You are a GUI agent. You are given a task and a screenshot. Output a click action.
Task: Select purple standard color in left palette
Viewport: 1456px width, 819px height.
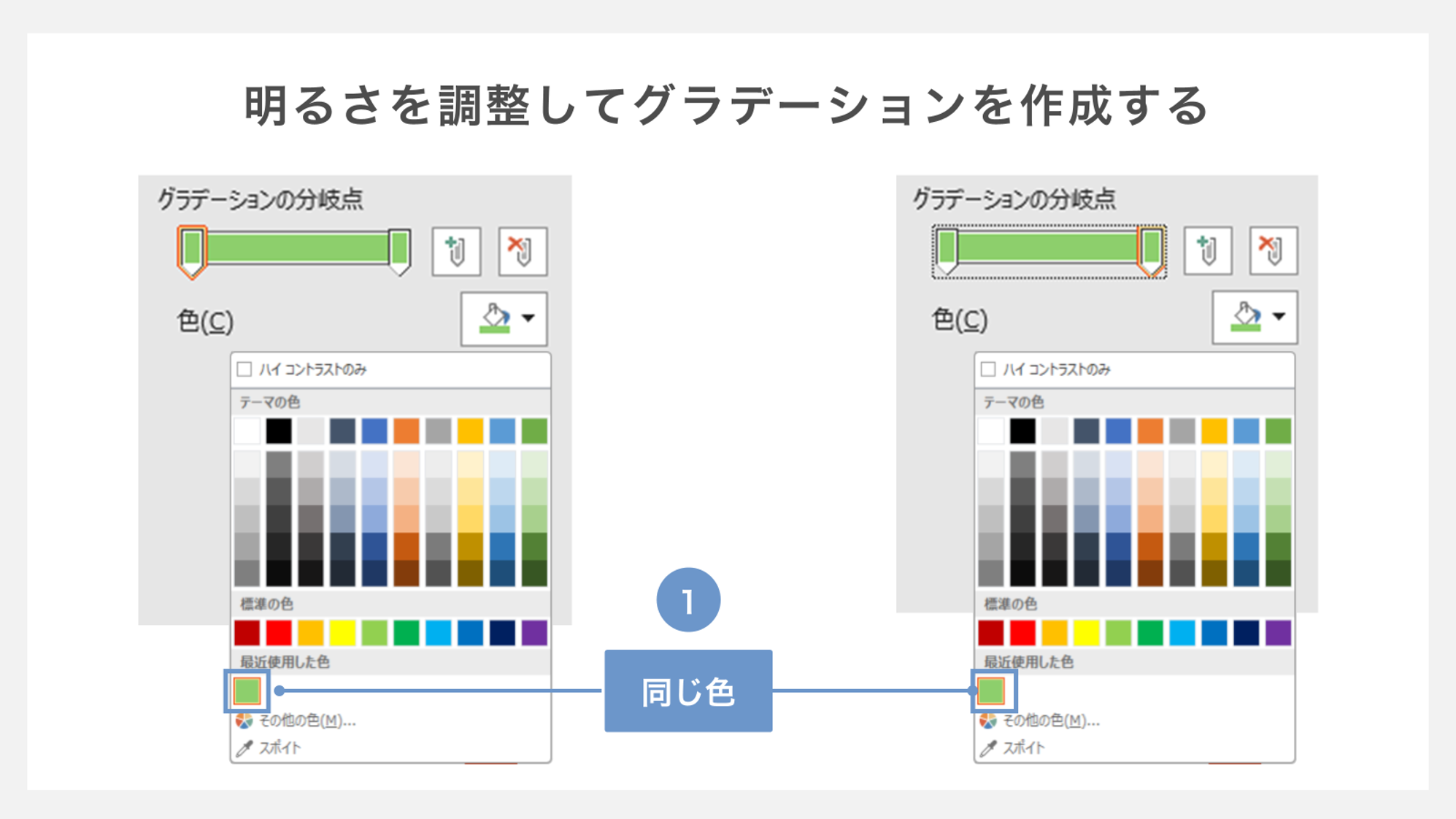[534, 633]
